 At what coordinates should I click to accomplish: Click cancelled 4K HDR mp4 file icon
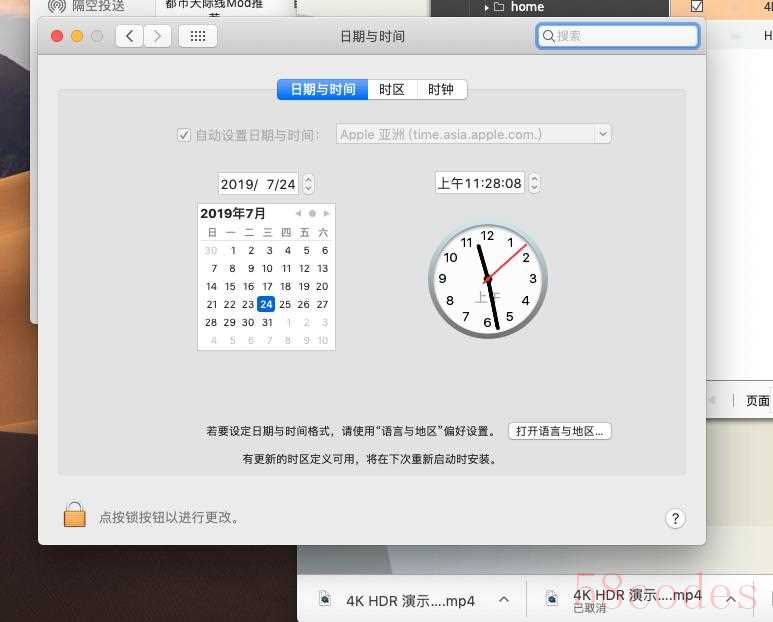point(552,598)
